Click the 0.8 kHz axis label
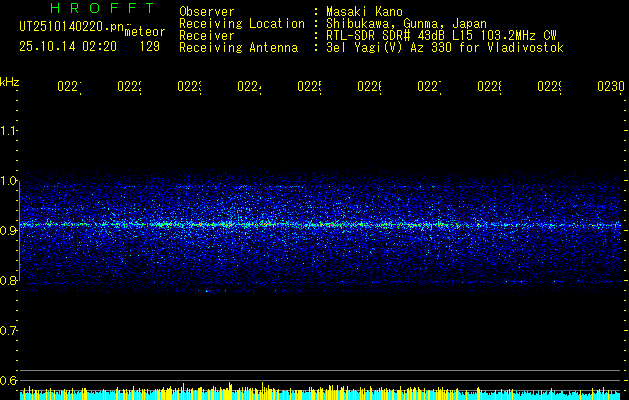Viewport: 629px width, 400px height. click(x=8, y=280)
